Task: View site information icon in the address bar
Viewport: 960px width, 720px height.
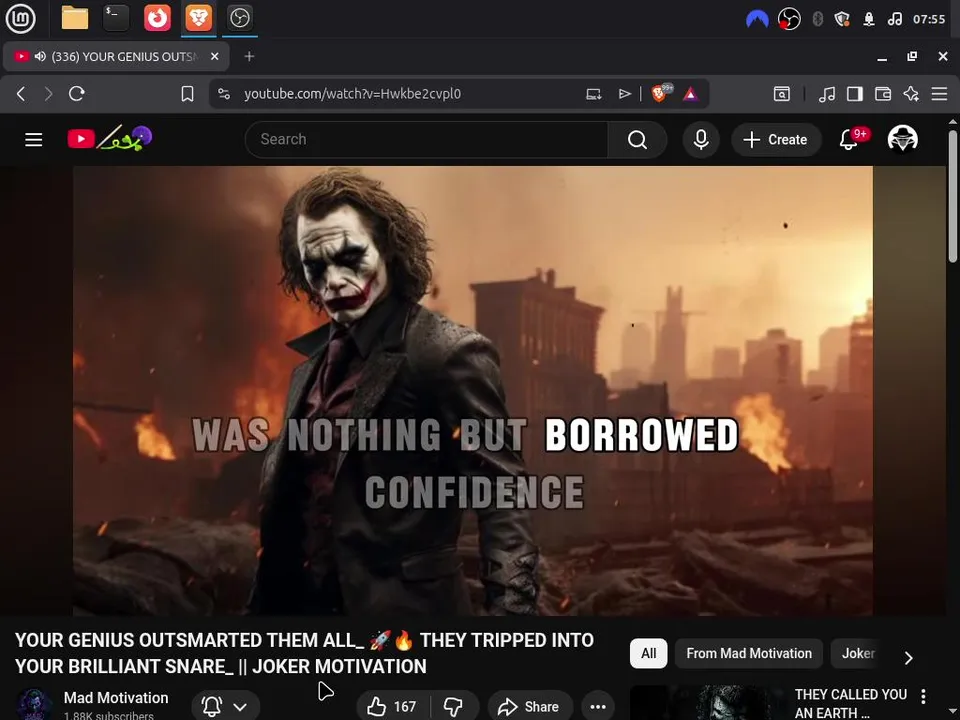Action: (x=224, y=94)
